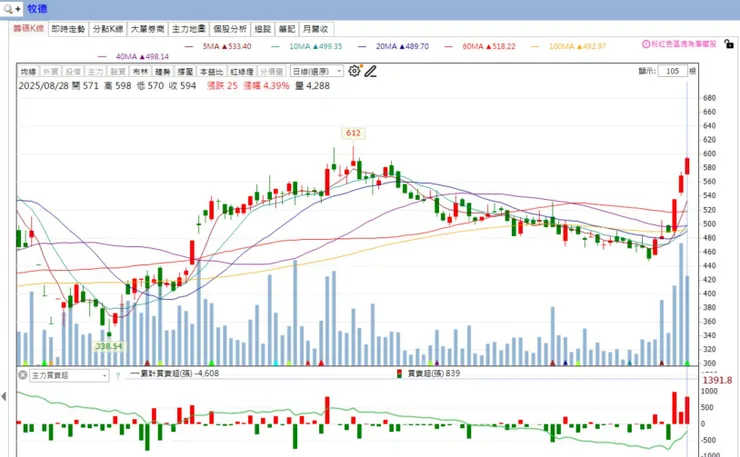Open chart settings gear icon
Screen dimensions: 740x457
point(354,71)
